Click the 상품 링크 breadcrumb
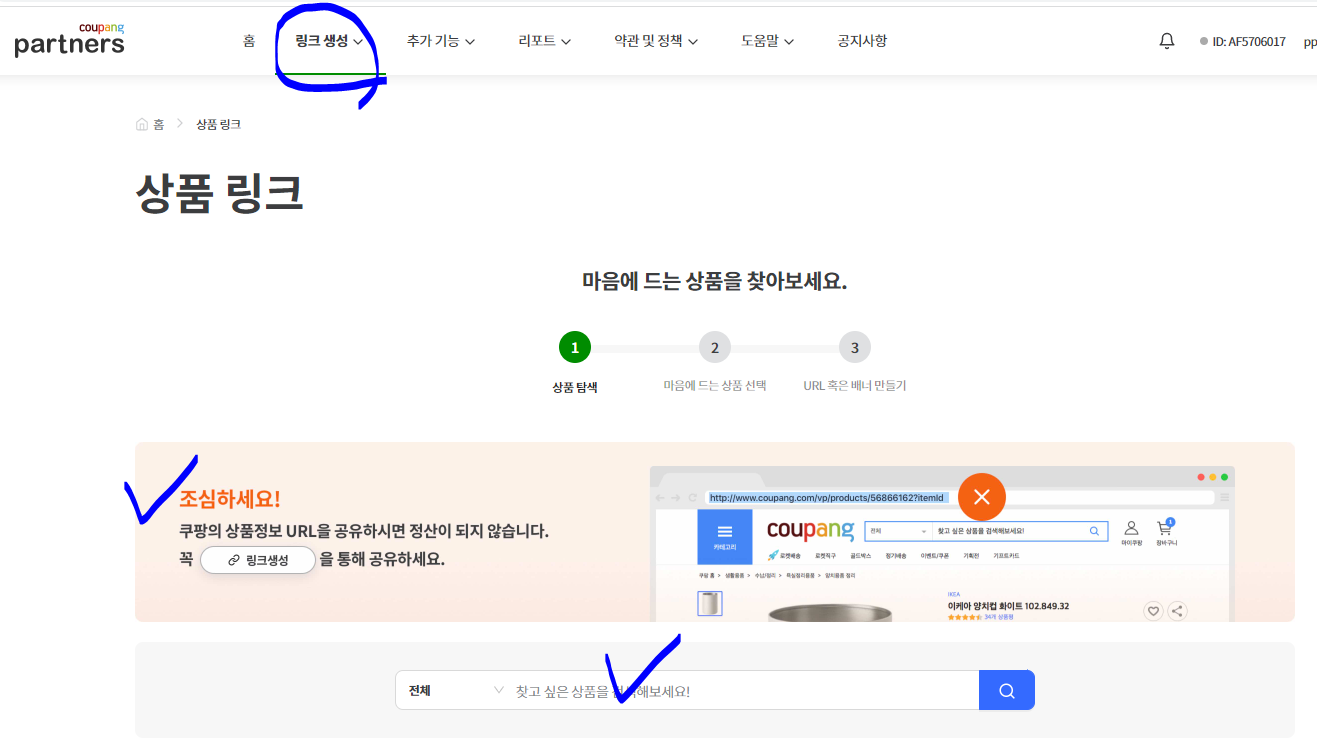Image resolution: width=1317 pixels, height=752 pixels. tap(218, 124)
